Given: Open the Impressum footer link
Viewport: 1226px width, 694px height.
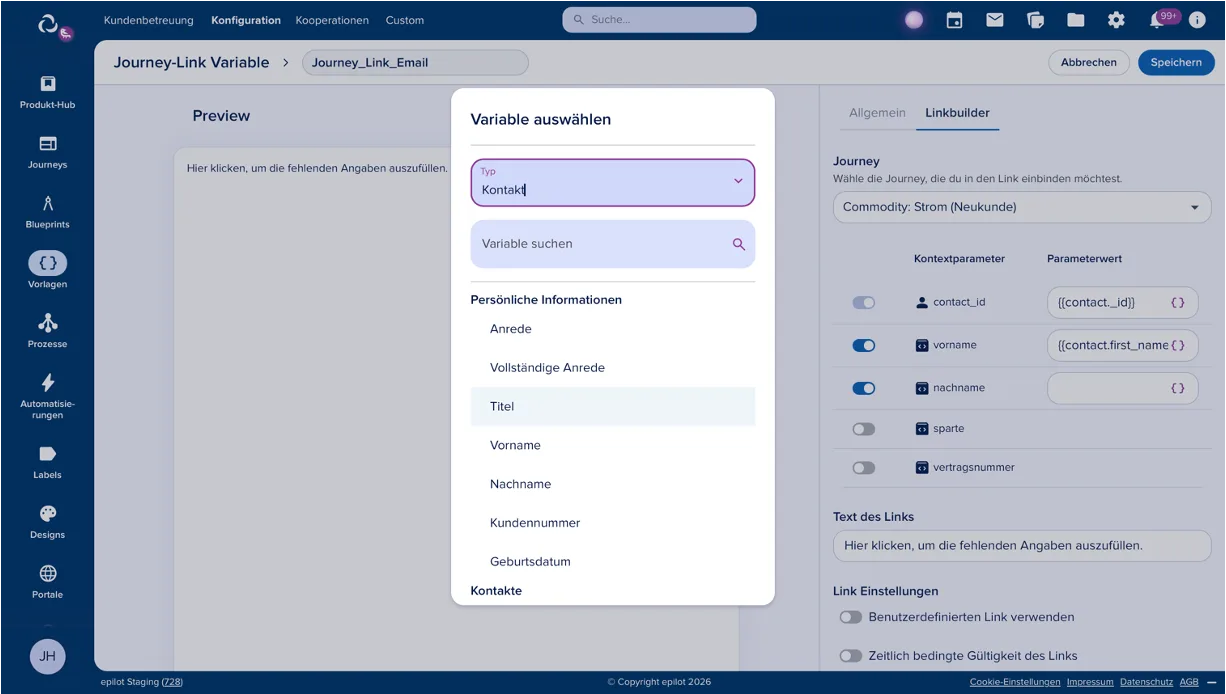Looking at the screenshot, I should (1090, 682).
